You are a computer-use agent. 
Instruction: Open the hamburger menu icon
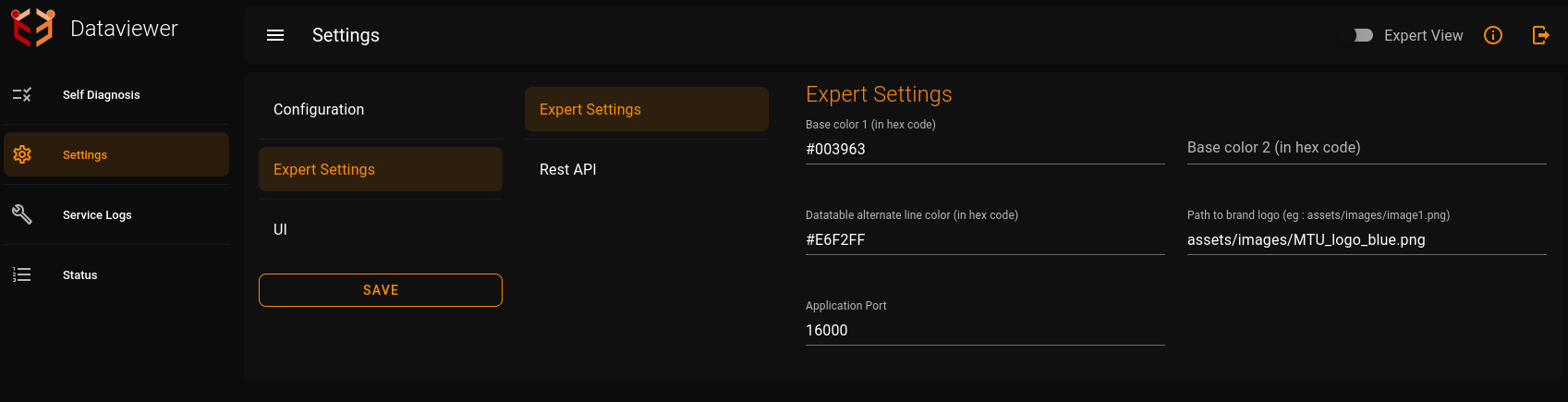click(x=275, y=35)
